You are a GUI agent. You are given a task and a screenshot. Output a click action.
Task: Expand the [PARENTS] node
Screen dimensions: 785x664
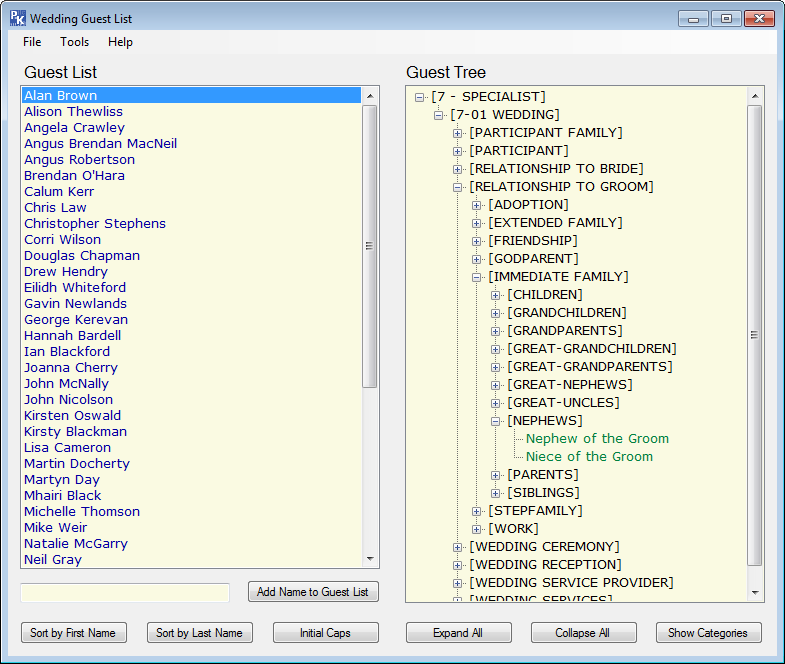(496, 475)
